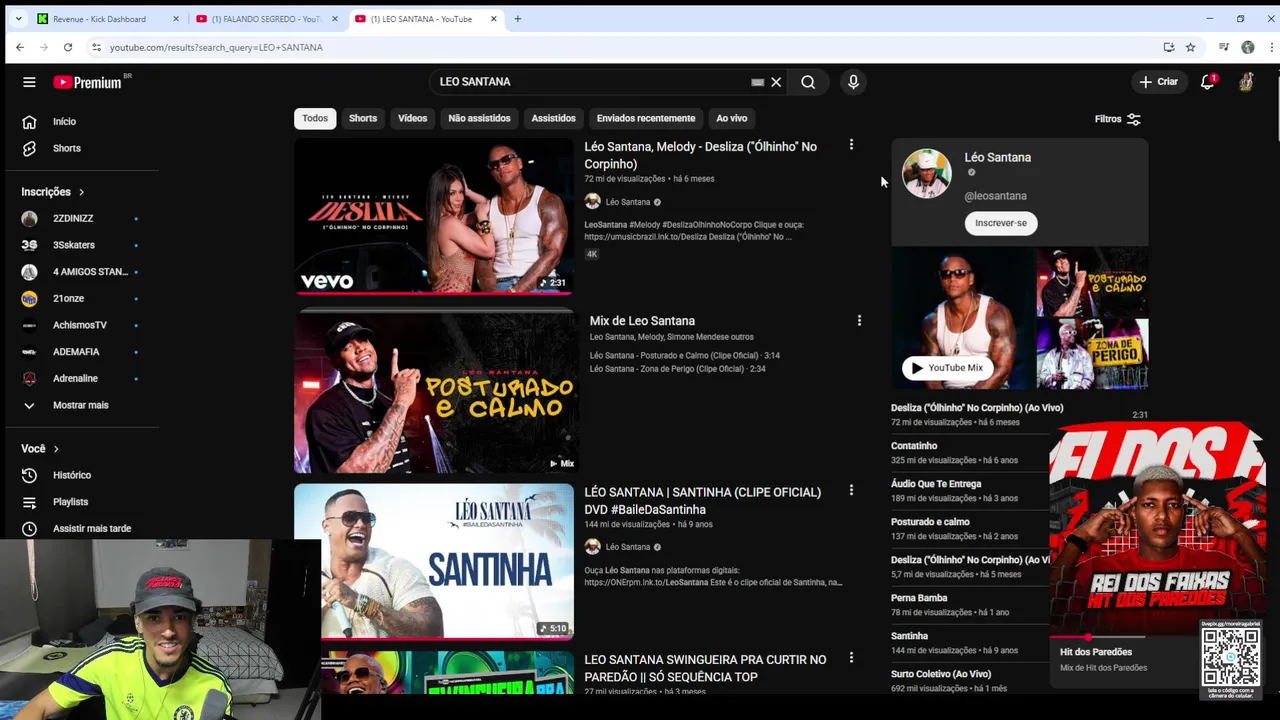Open the Mix de Leo Santana title
Screen dimensions: 1280x720
642,321
